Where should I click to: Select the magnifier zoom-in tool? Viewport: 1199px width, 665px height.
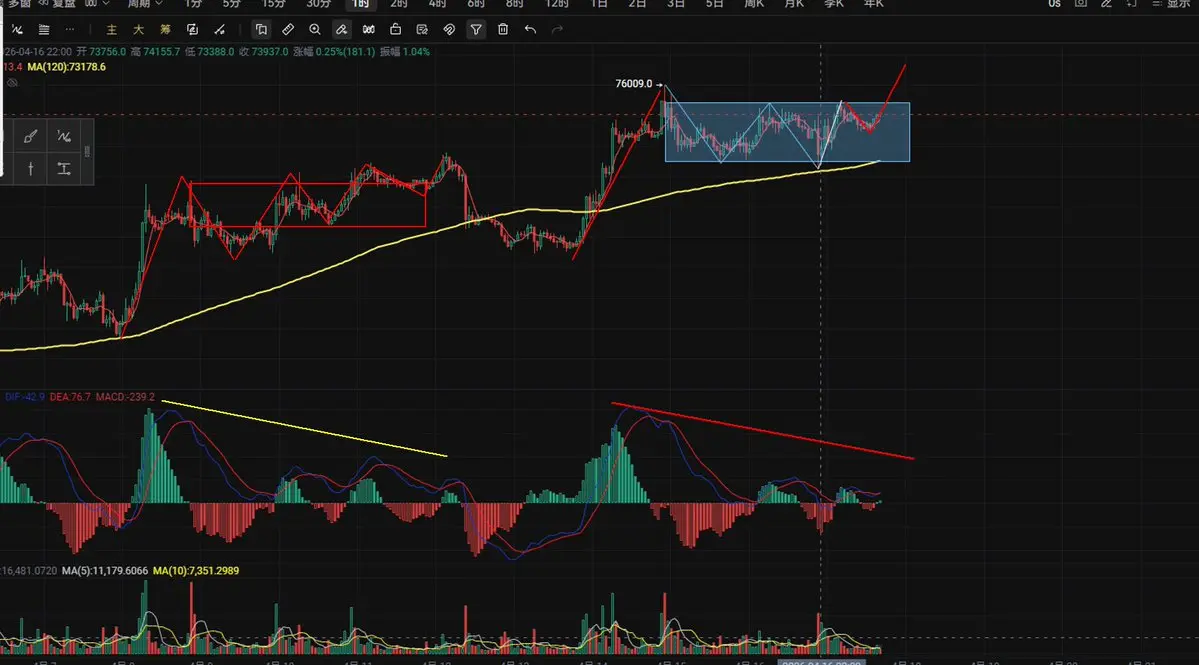coord(315,30)
